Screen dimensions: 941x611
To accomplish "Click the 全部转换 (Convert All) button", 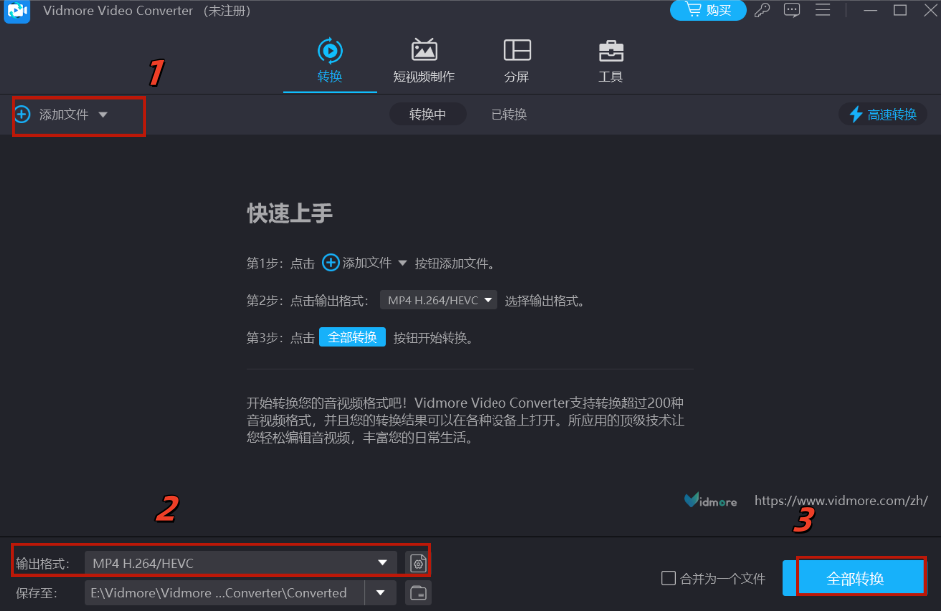I will click(x=862, y=577).
